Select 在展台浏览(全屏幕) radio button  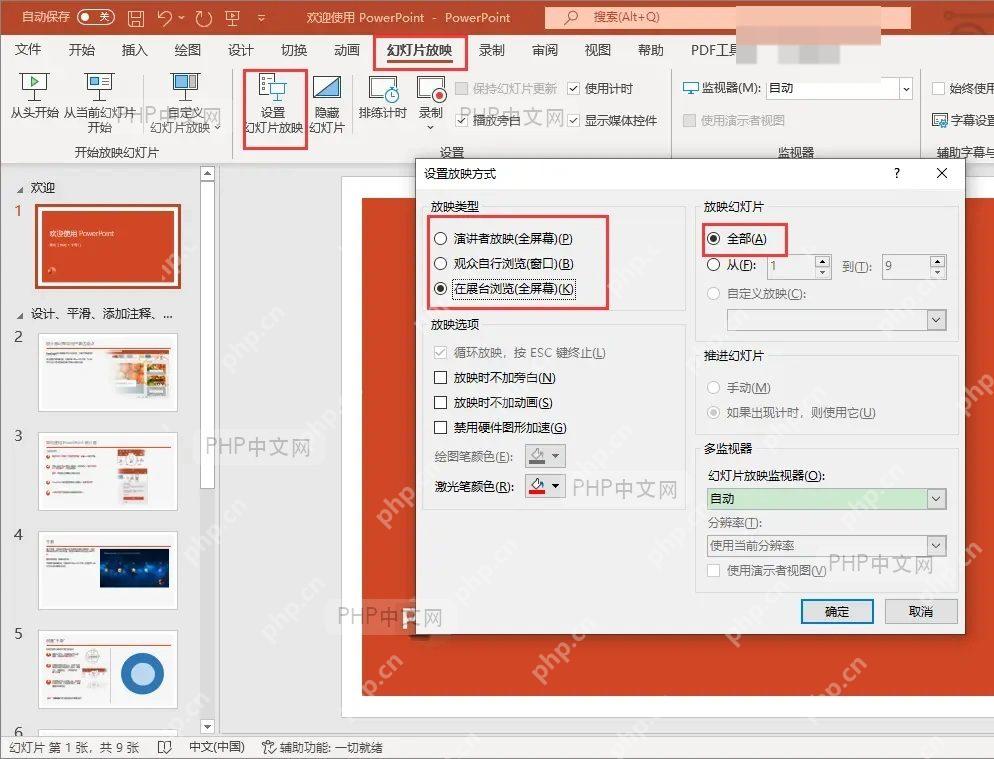(441, 289)
